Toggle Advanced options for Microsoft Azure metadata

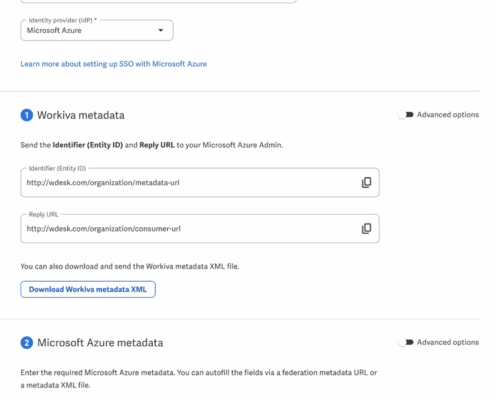406,342
